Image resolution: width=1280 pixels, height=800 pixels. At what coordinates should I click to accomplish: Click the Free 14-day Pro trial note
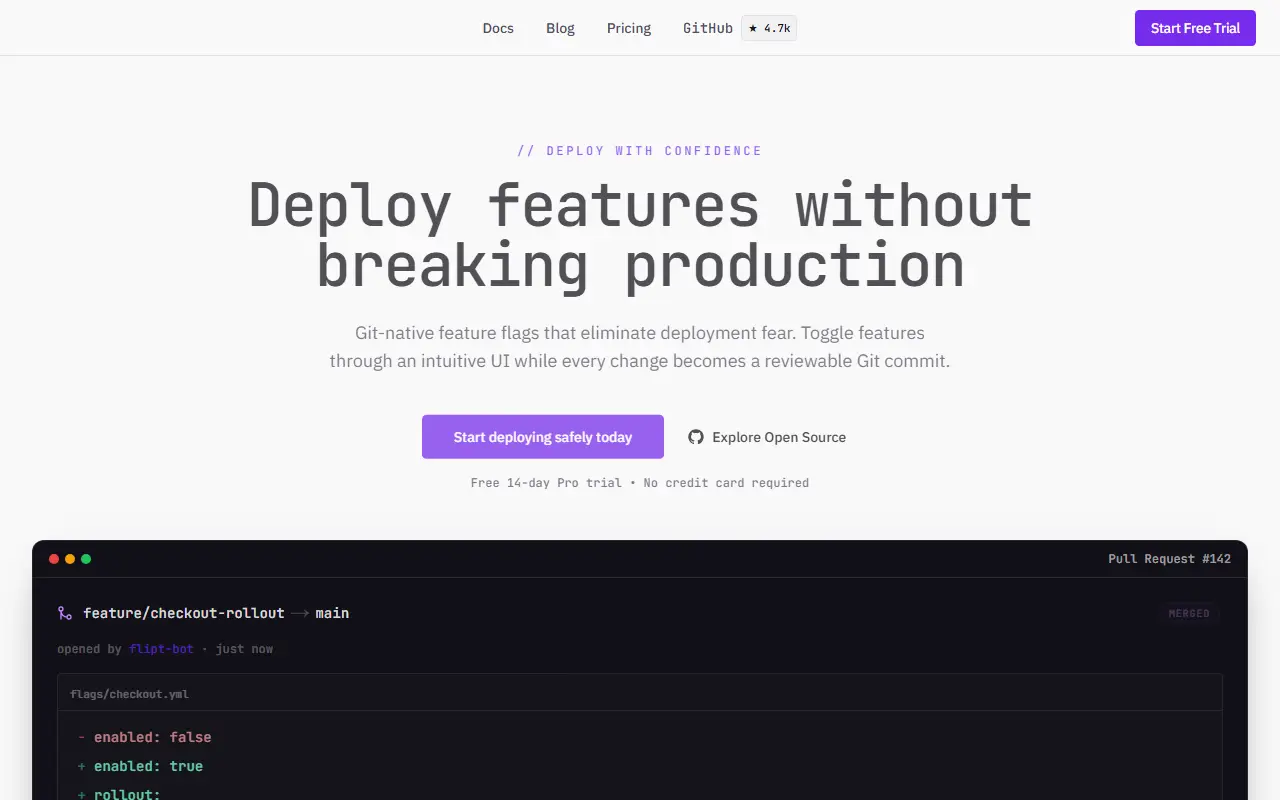640,483
